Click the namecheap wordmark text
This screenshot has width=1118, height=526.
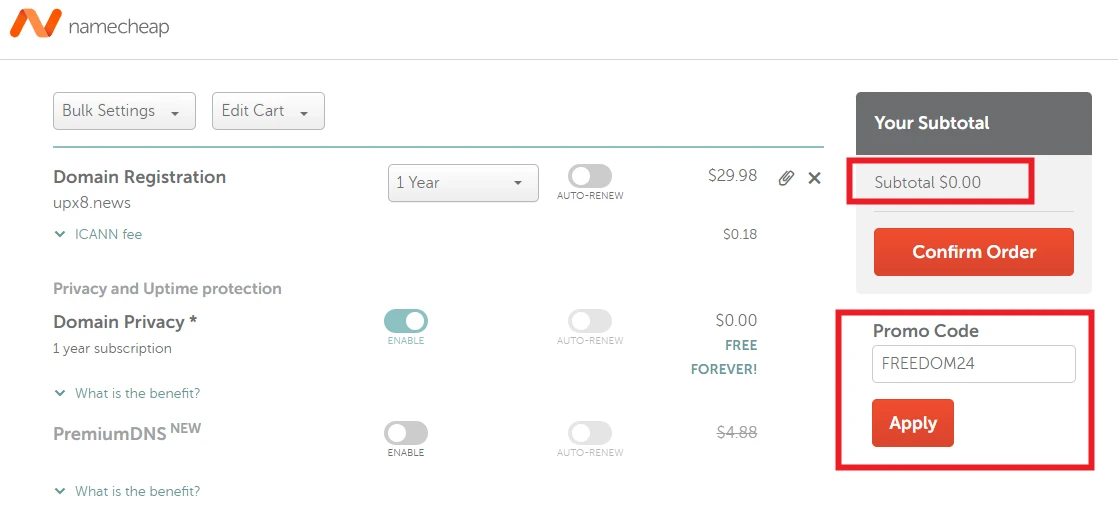118,27
